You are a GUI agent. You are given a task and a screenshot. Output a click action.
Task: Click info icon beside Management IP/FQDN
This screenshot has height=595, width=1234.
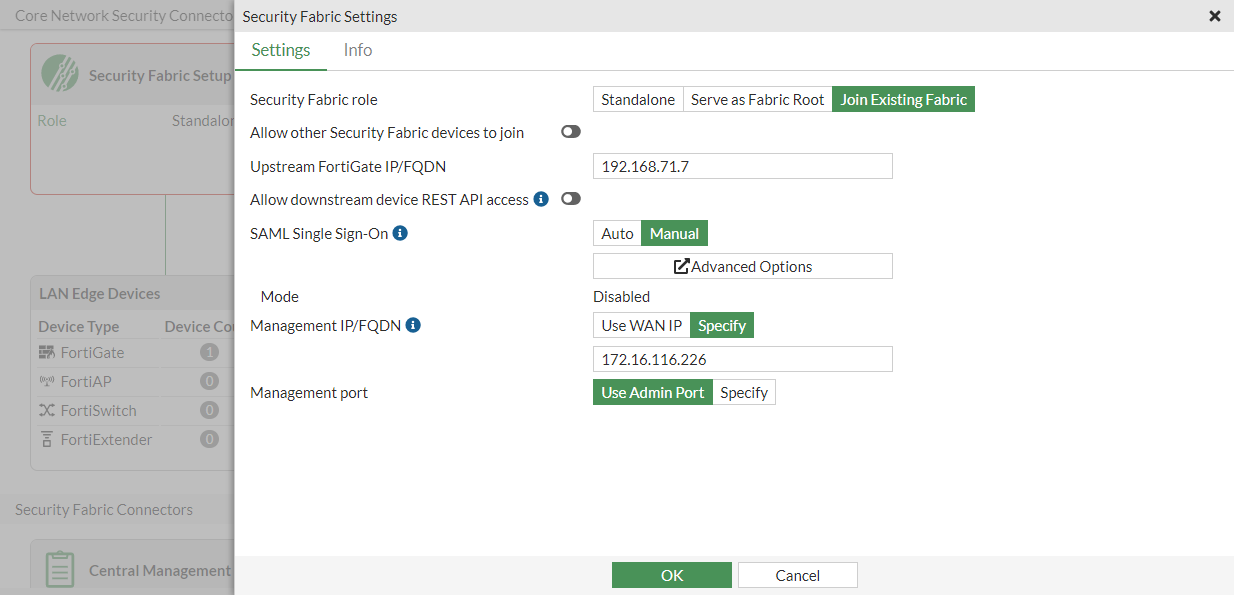[413, 325]
